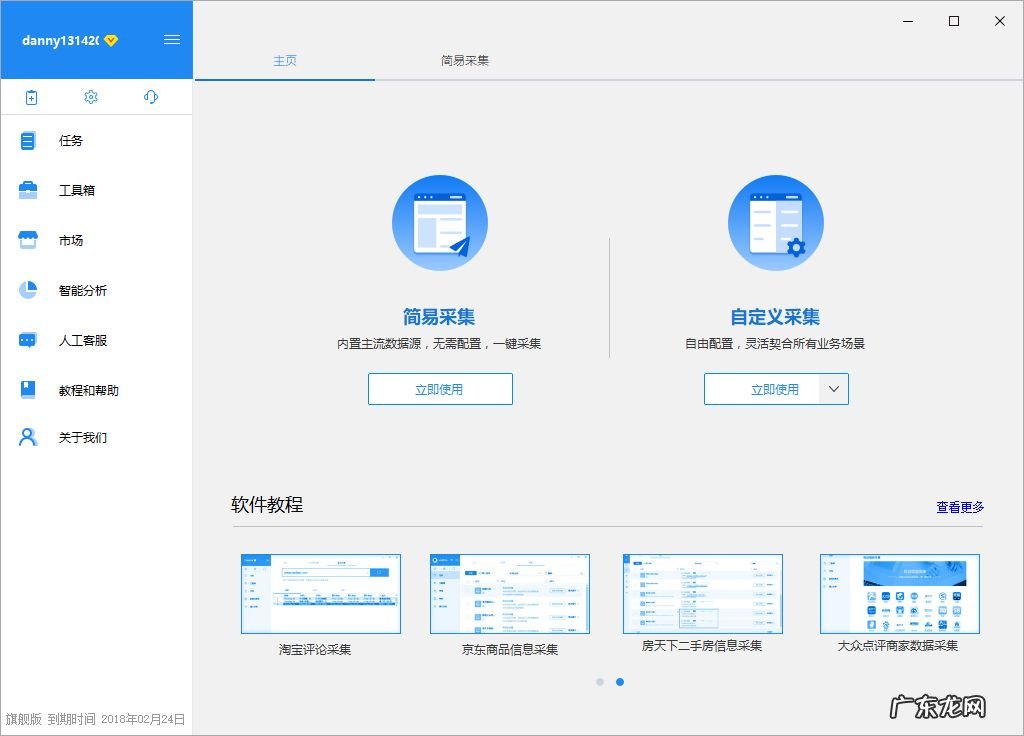Open the 淘宝评论采集 tutorial thumbnail
This screenshot has width=1024, height=736.
(x=320, y=594)
